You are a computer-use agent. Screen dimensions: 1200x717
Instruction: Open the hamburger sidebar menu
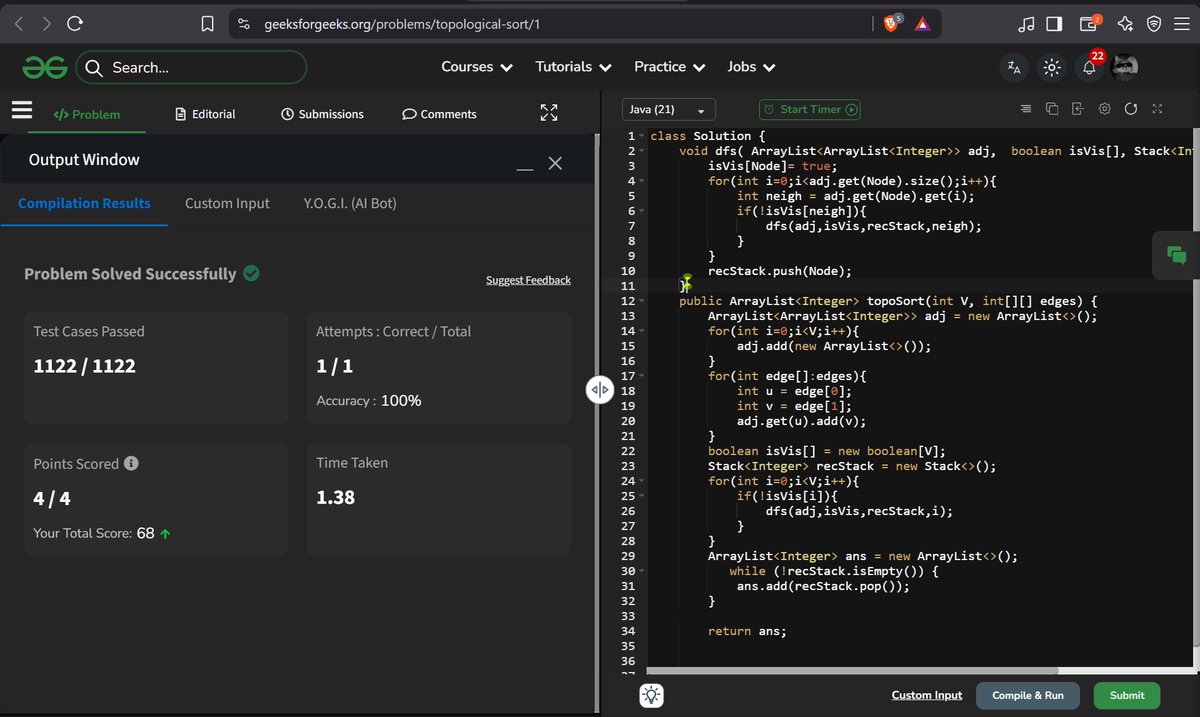point(22,110)
